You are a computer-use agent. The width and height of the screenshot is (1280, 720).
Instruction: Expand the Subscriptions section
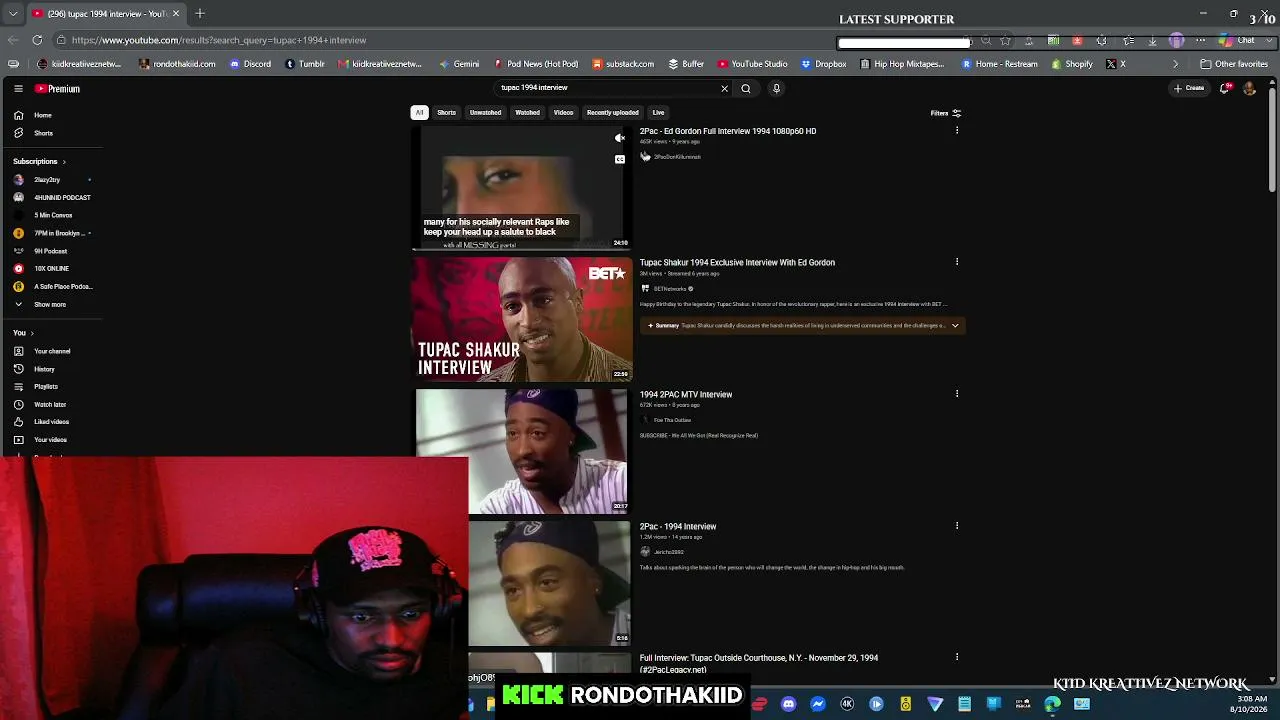pos(40,161)
